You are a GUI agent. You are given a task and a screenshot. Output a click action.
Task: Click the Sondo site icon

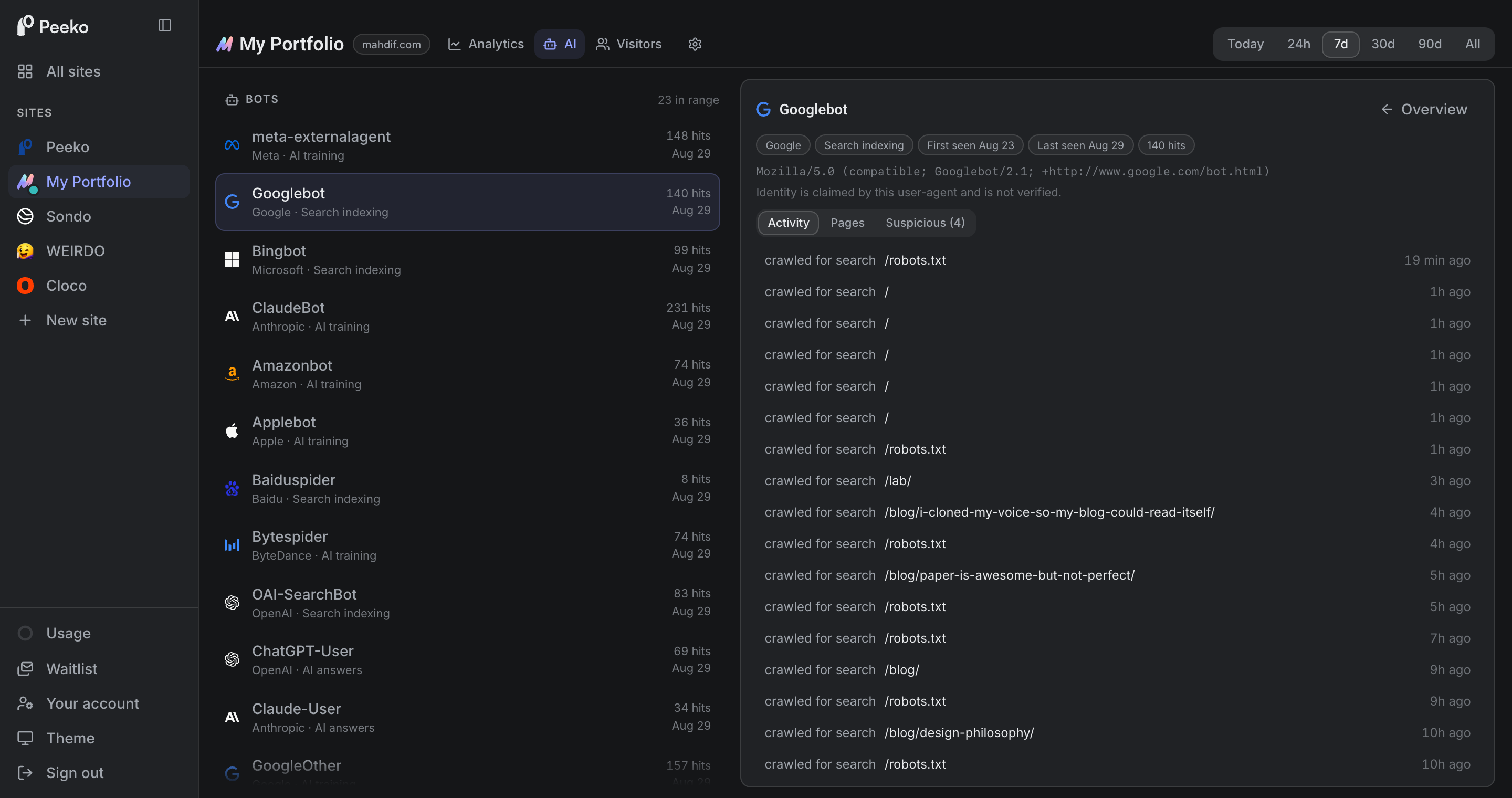coord(25,216)
